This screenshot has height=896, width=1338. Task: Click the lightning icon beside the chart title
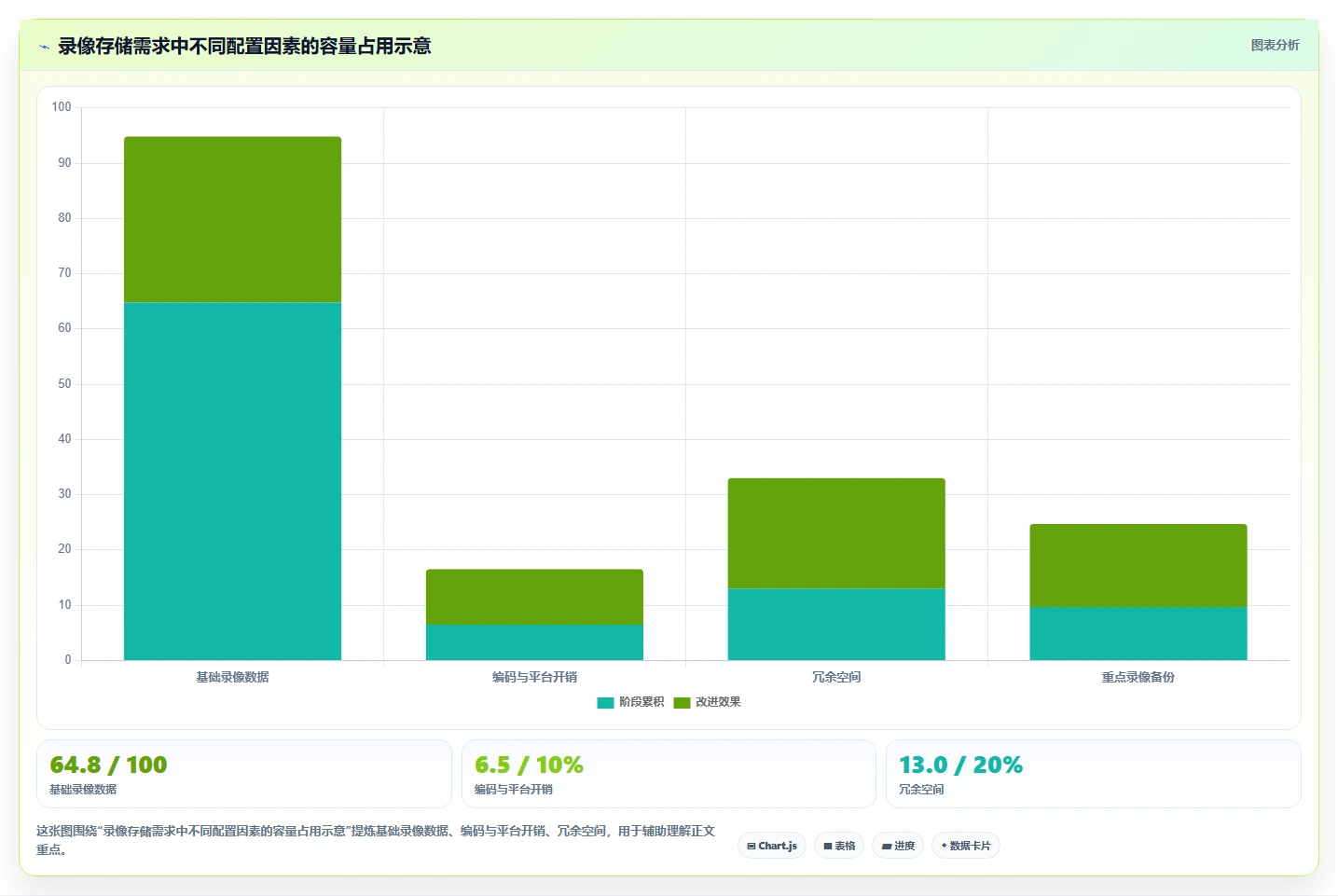tap(44, 47)
